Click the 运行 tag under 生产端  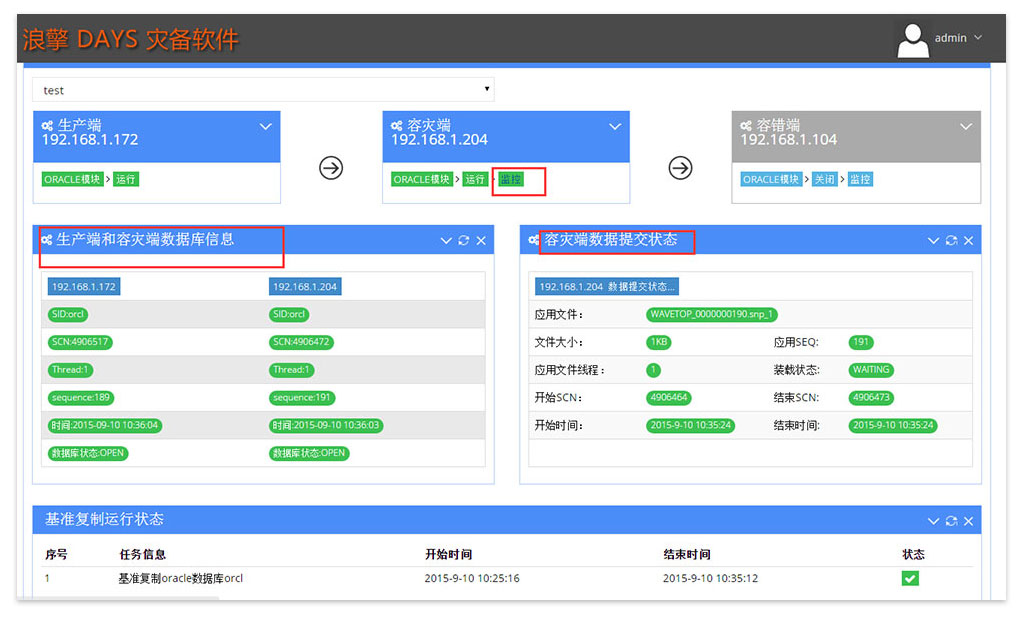[x=125, y=179]
